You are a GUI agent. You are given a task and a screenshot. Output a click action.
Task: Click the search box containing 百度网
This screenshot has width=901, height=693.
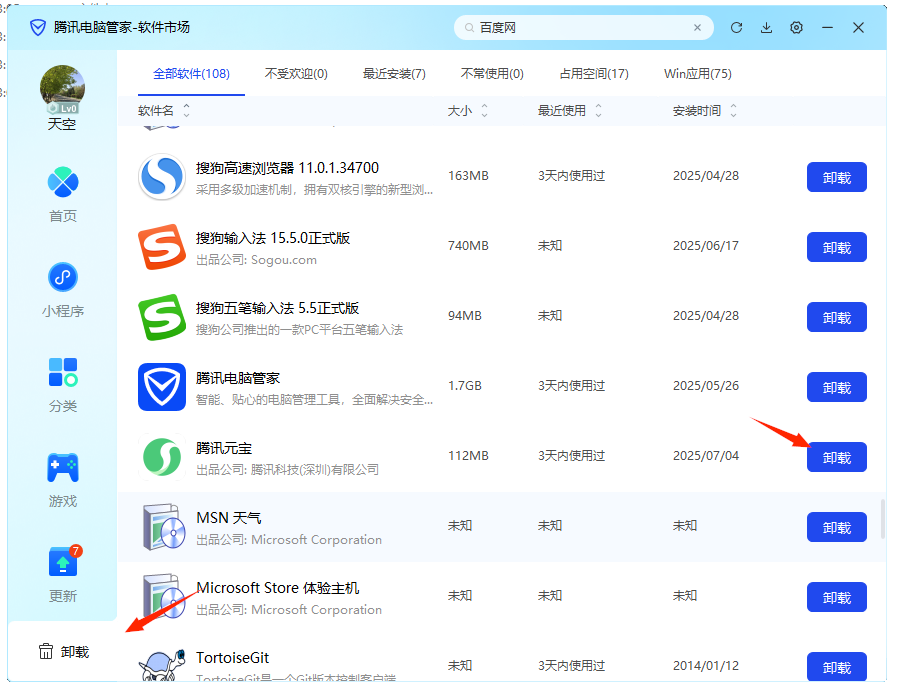click(x=585, y=28)
